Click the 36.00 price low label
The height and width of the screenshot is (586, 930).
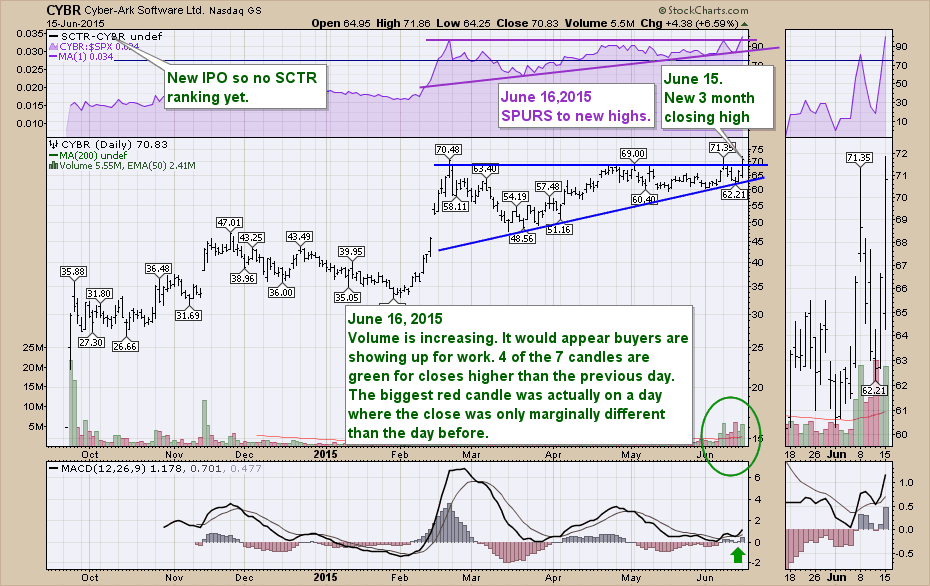[x=281, y=292]
